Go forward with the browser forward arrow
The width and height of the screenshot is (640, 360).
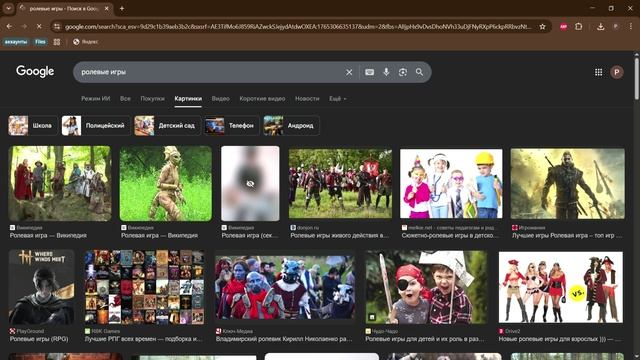tap(24, 27)
